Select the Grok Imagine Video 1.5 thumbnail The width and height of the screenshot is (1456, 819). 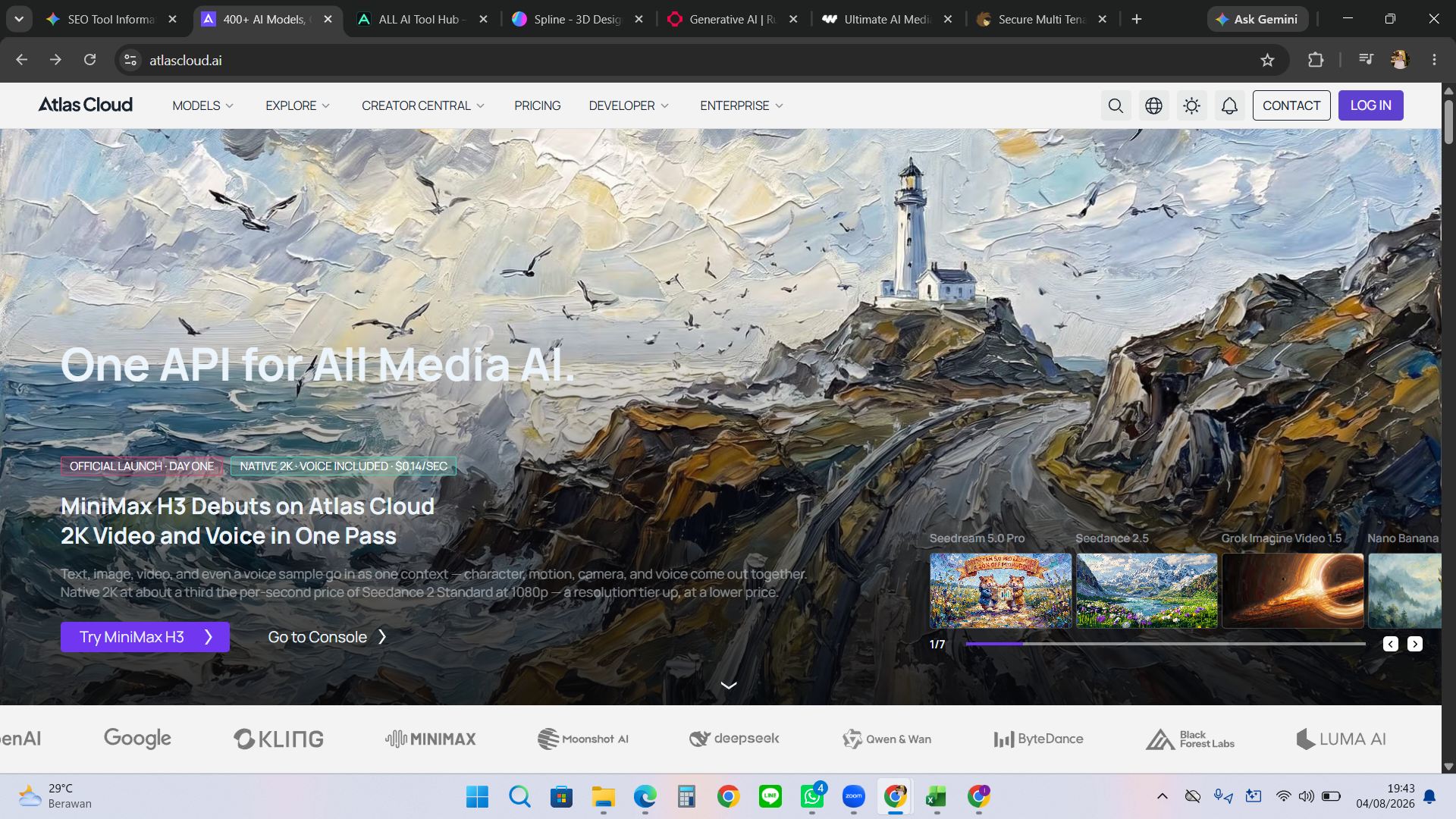pos(1293,590)
